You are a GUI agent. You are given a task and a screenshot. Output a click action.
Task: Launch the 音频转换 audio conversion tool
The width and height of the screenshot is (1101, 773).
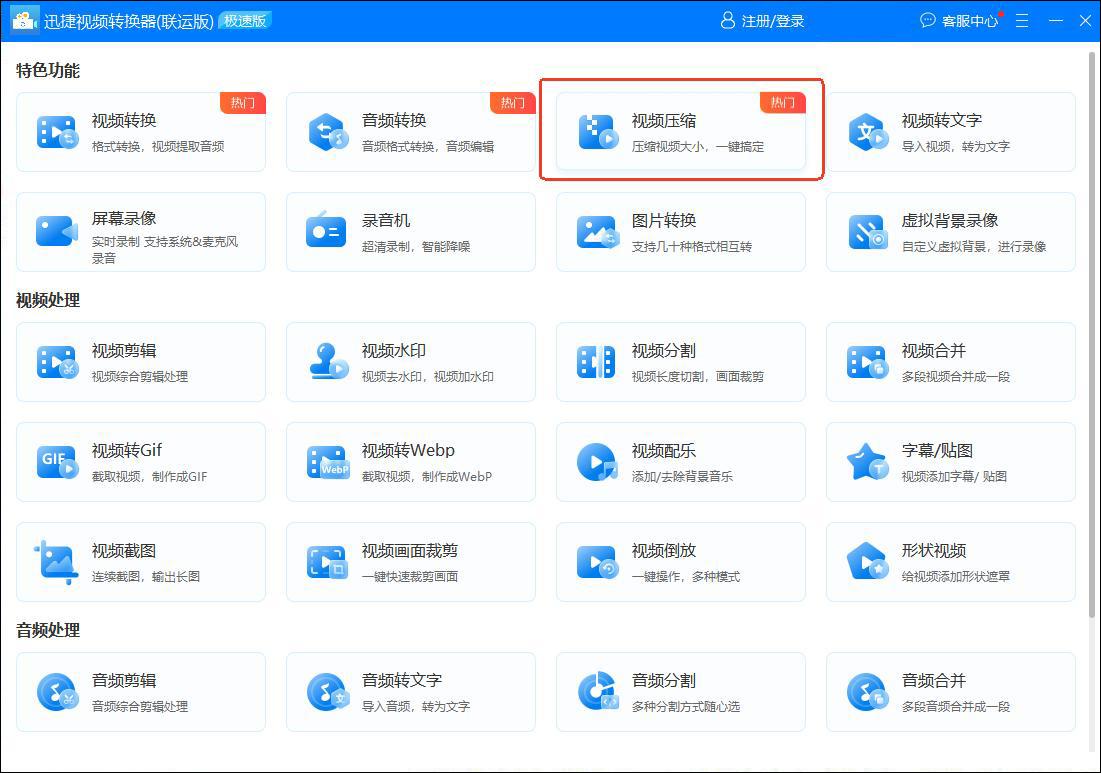tap(411, 132)
